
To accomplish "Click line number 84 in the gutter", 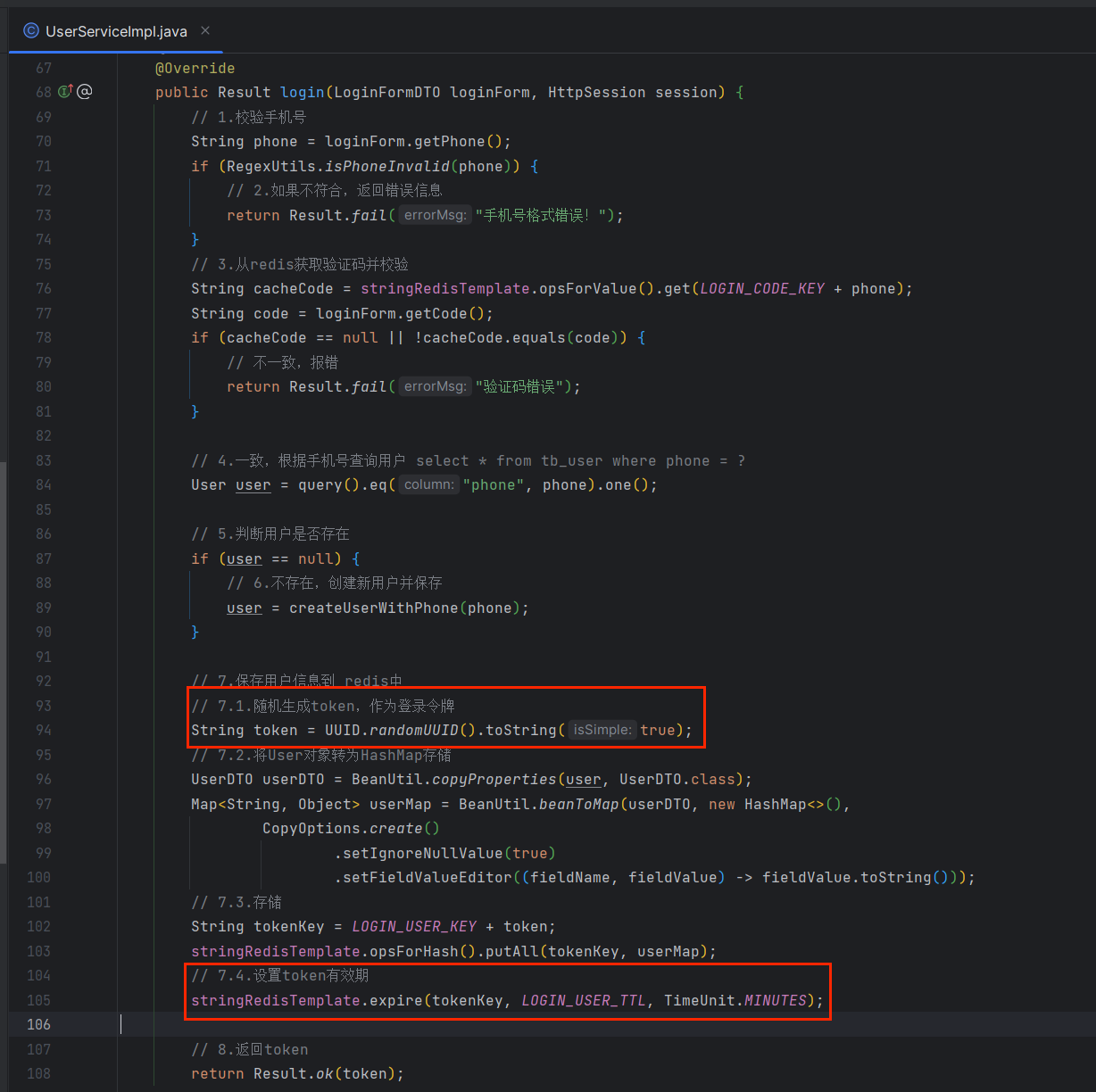I will (43, 484).
